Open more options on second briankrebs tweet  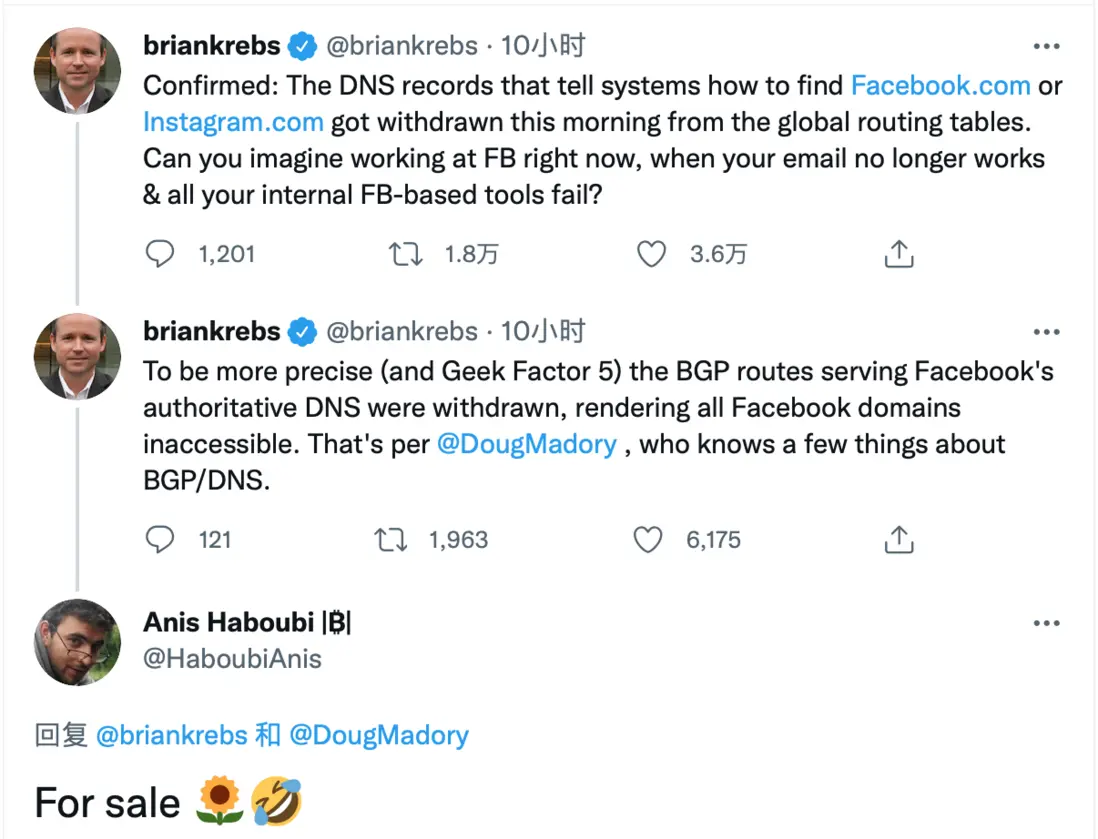[x=1046, y=332]
